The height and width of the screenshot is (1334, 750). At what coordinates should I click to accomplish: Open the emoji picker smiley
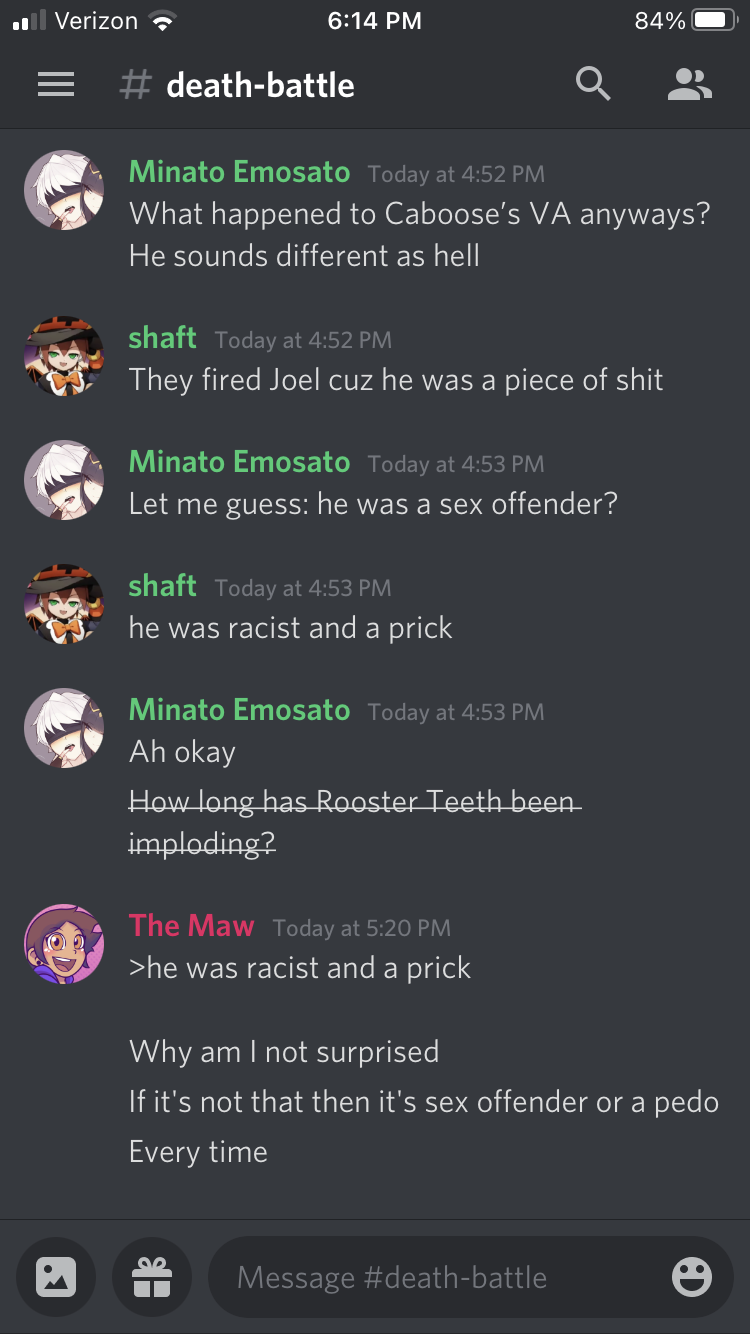691,1277
